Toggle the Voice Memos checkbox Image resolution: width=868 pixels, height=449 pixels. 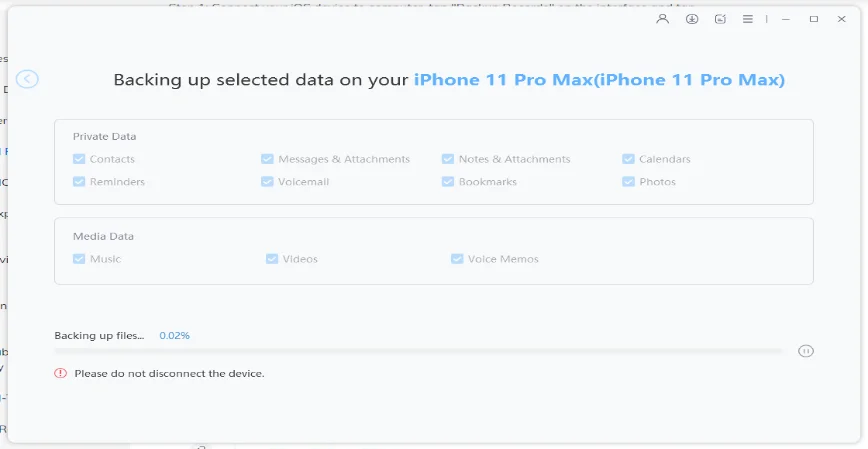[457, 259]
